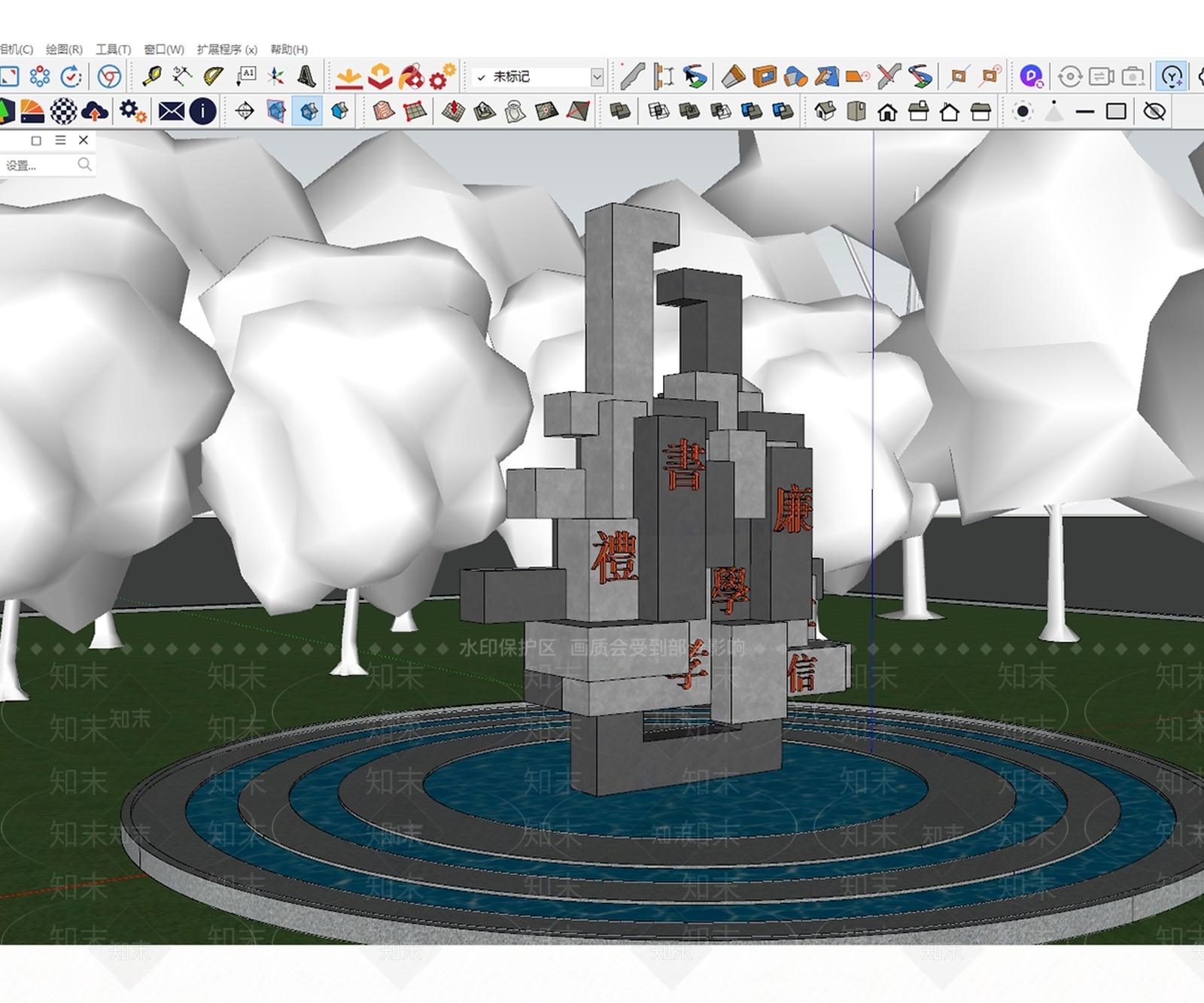Select the solid Subtract tool

click(721, 111)
